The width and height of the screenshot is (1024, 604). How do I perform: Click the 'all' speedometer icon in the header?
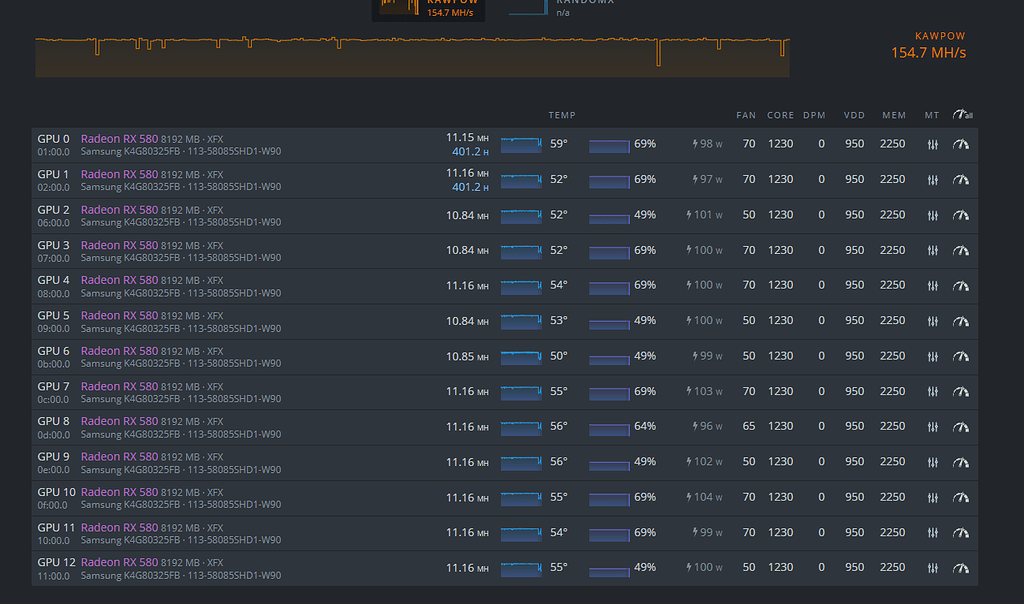961,115
